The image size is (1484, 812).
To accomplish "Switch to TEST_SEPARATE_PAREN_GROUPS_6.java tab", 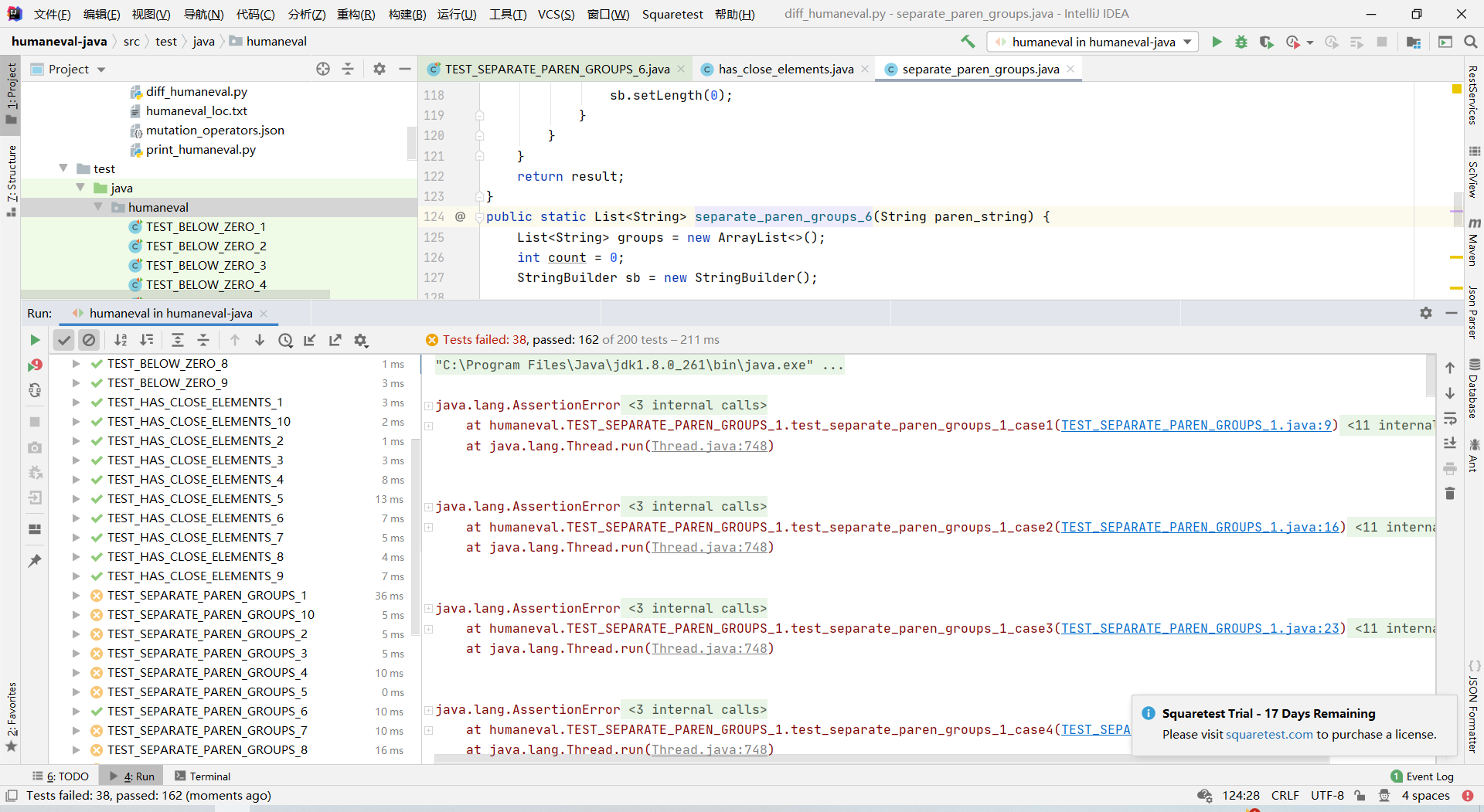I will click(x=556, y=69).
